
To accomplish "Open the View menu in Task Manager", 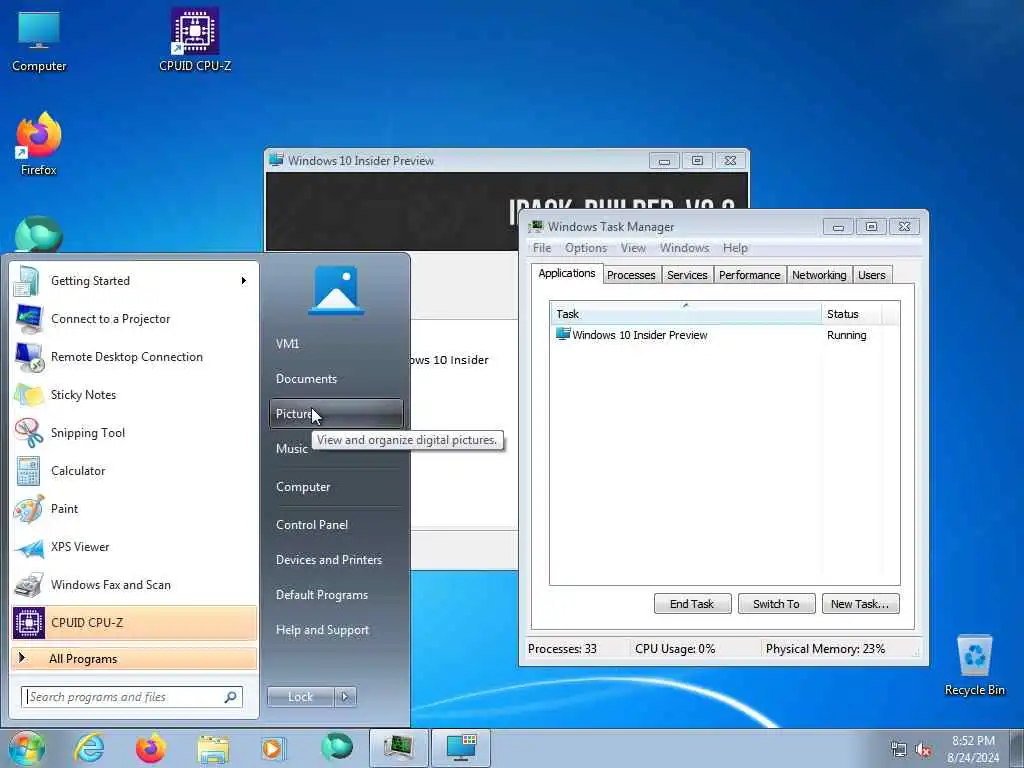I will click(633, 248).
